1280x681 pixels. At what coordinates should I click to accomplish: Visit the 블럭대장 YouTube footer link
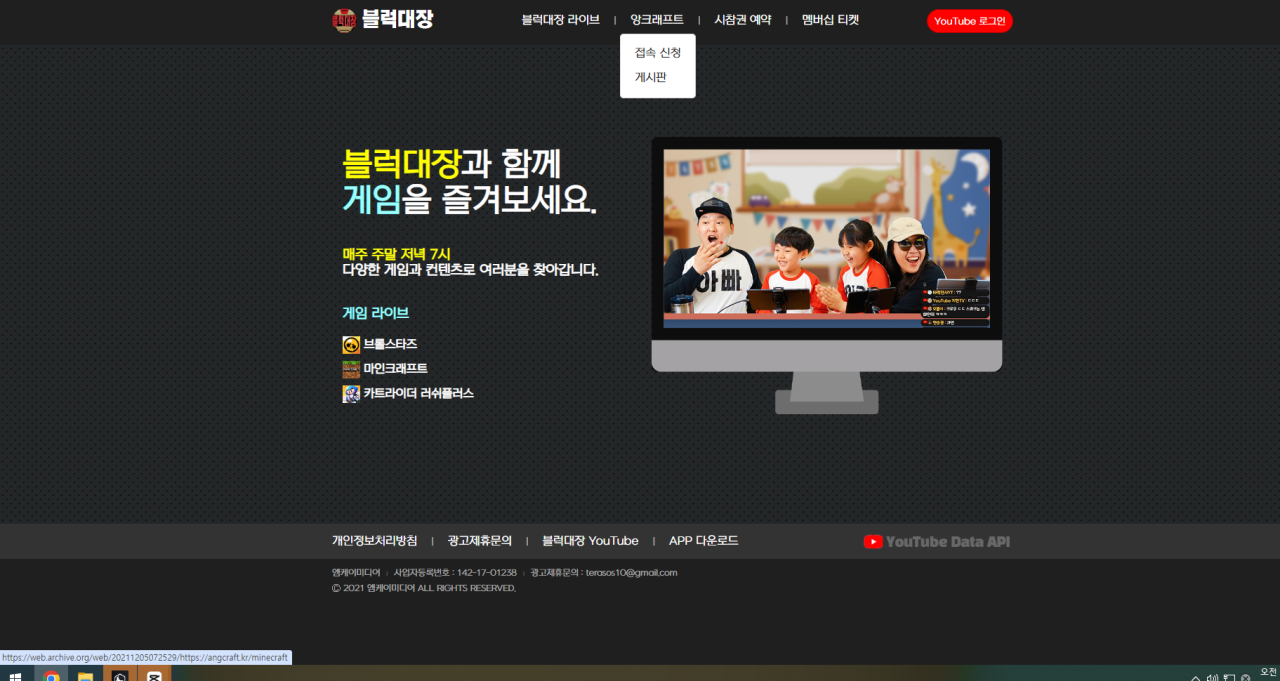[x=590, y=541]
